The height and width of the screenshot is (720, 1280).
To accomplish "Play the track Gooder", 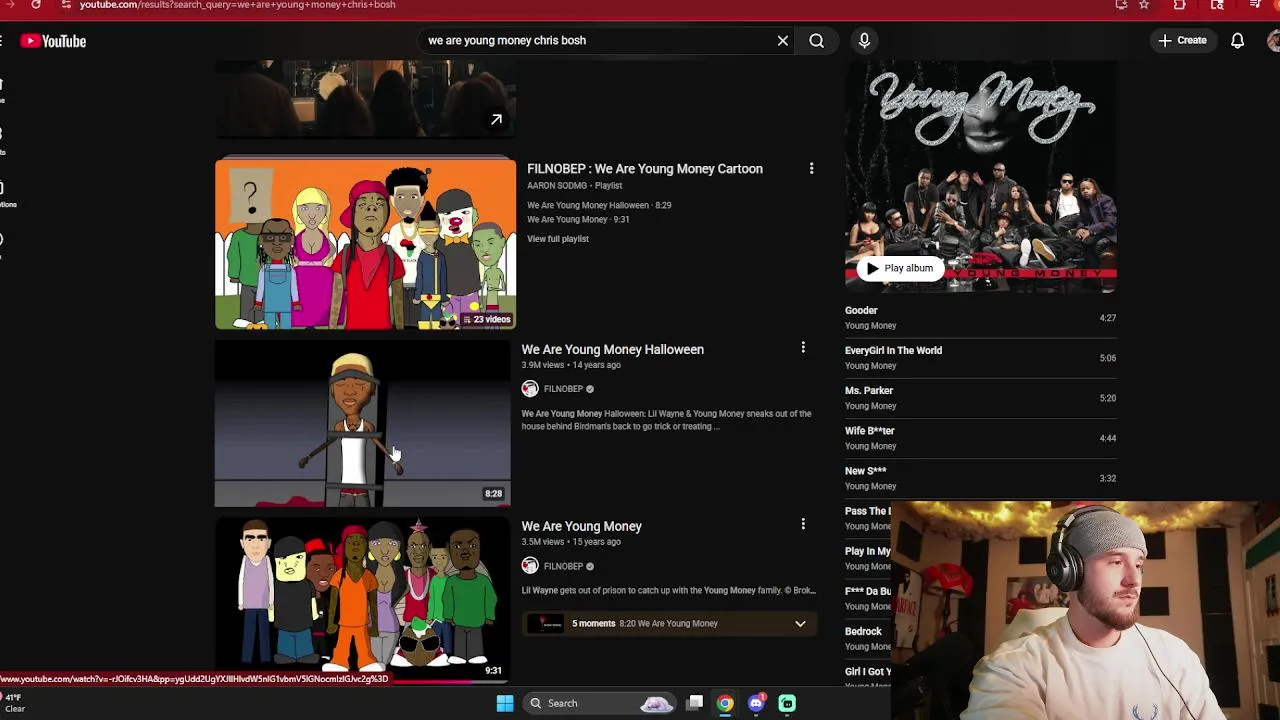I will coord(980,318).
